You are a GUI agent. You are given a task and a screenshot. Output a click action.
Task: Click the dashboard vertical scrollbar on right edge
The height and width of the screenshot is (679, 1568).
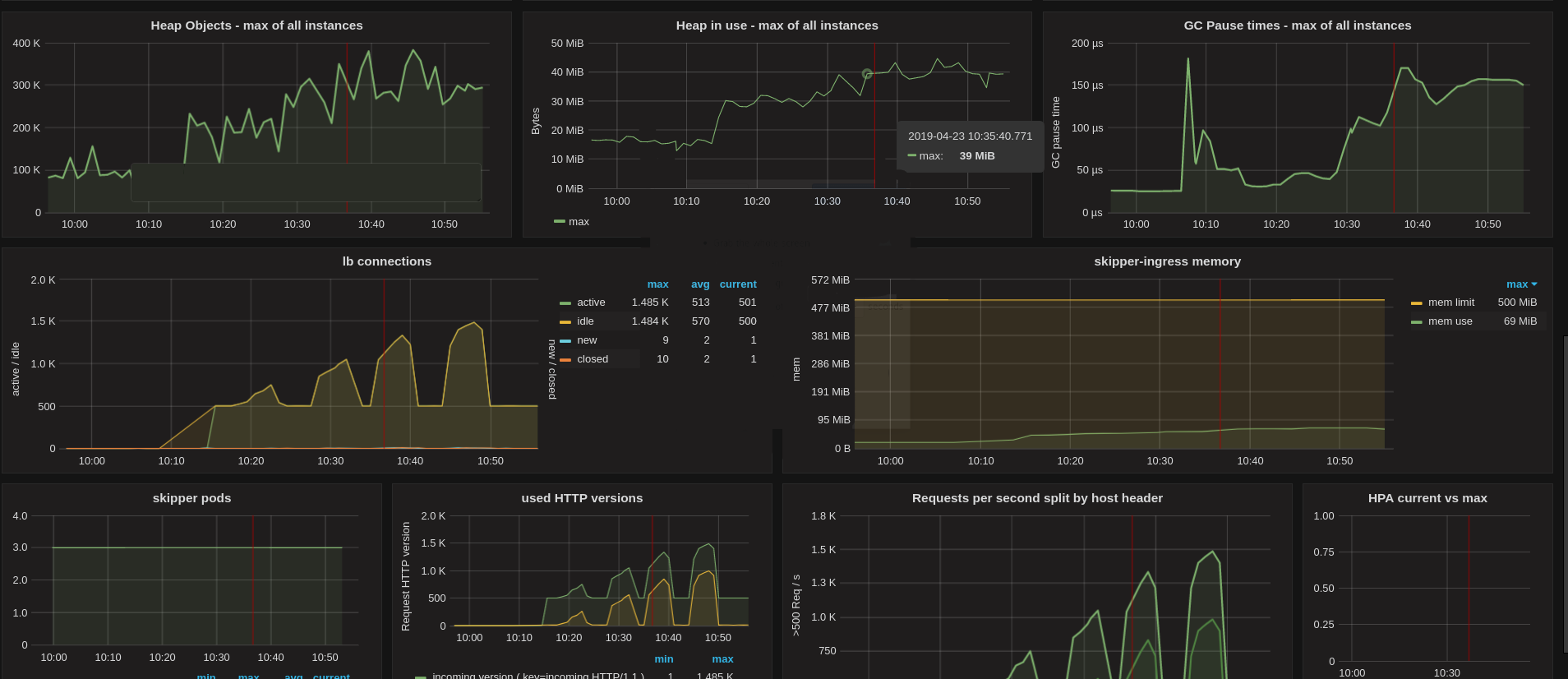coord(1565,493)
